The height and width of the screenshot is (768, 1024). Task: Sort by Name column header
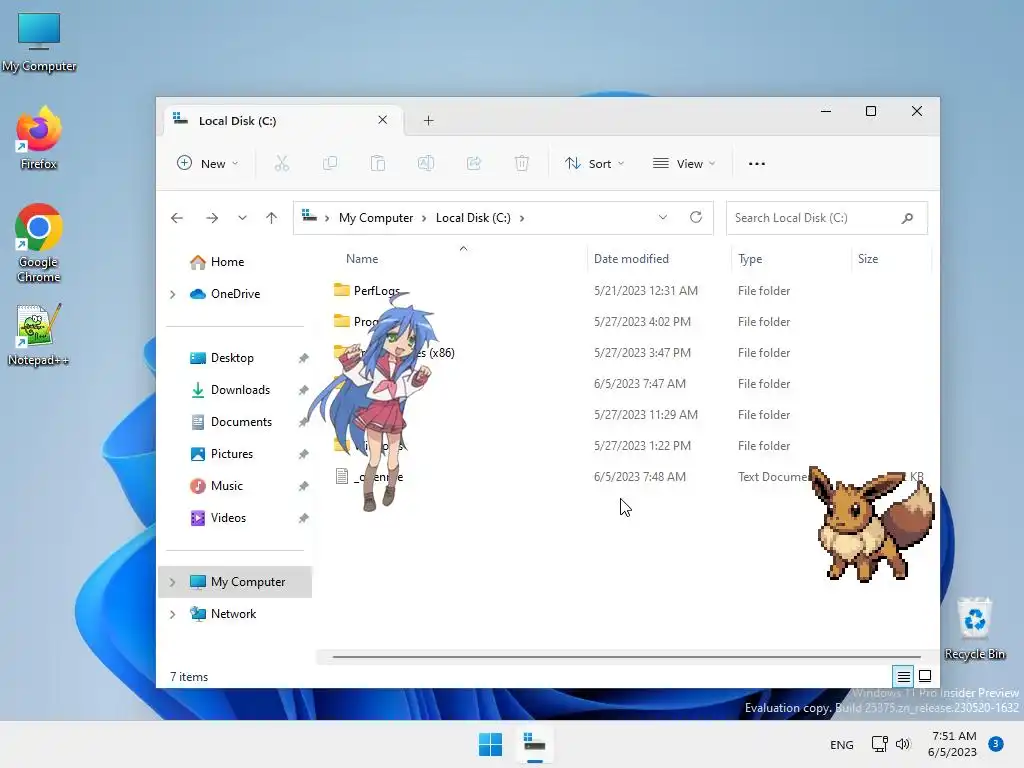click(362, 259)
